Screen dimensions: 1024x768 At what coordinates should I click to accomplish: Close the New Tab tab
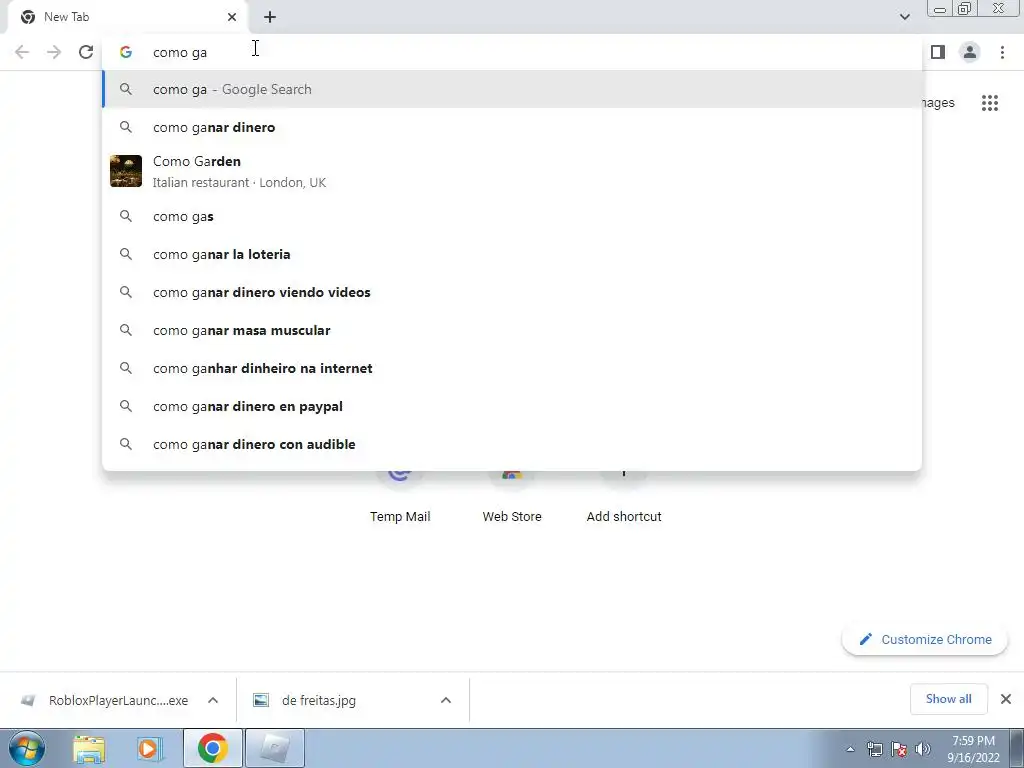pos(232,17)
